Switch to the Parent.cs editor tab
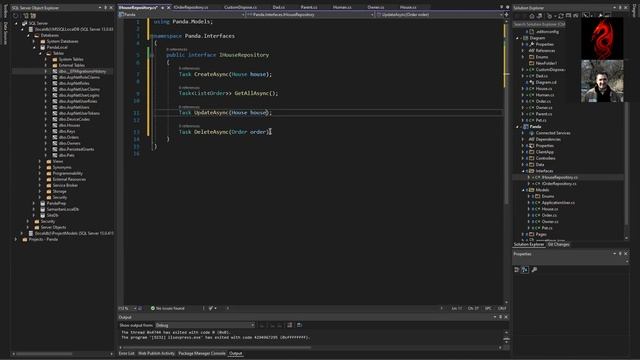This screenshot has height=360, width=640. (309, 7)
